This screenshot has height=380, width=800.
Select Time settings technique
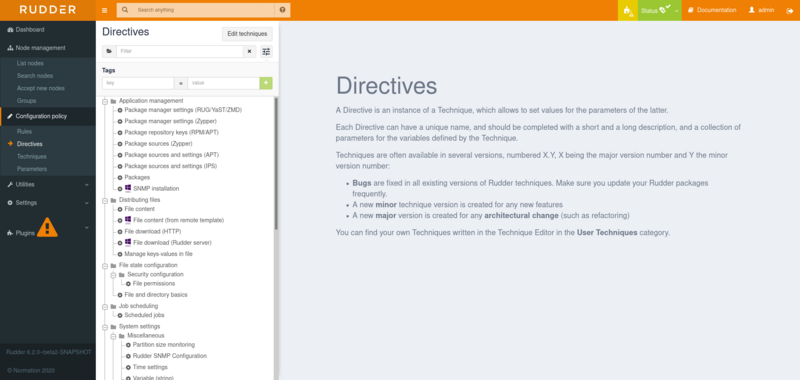(150, 367)
